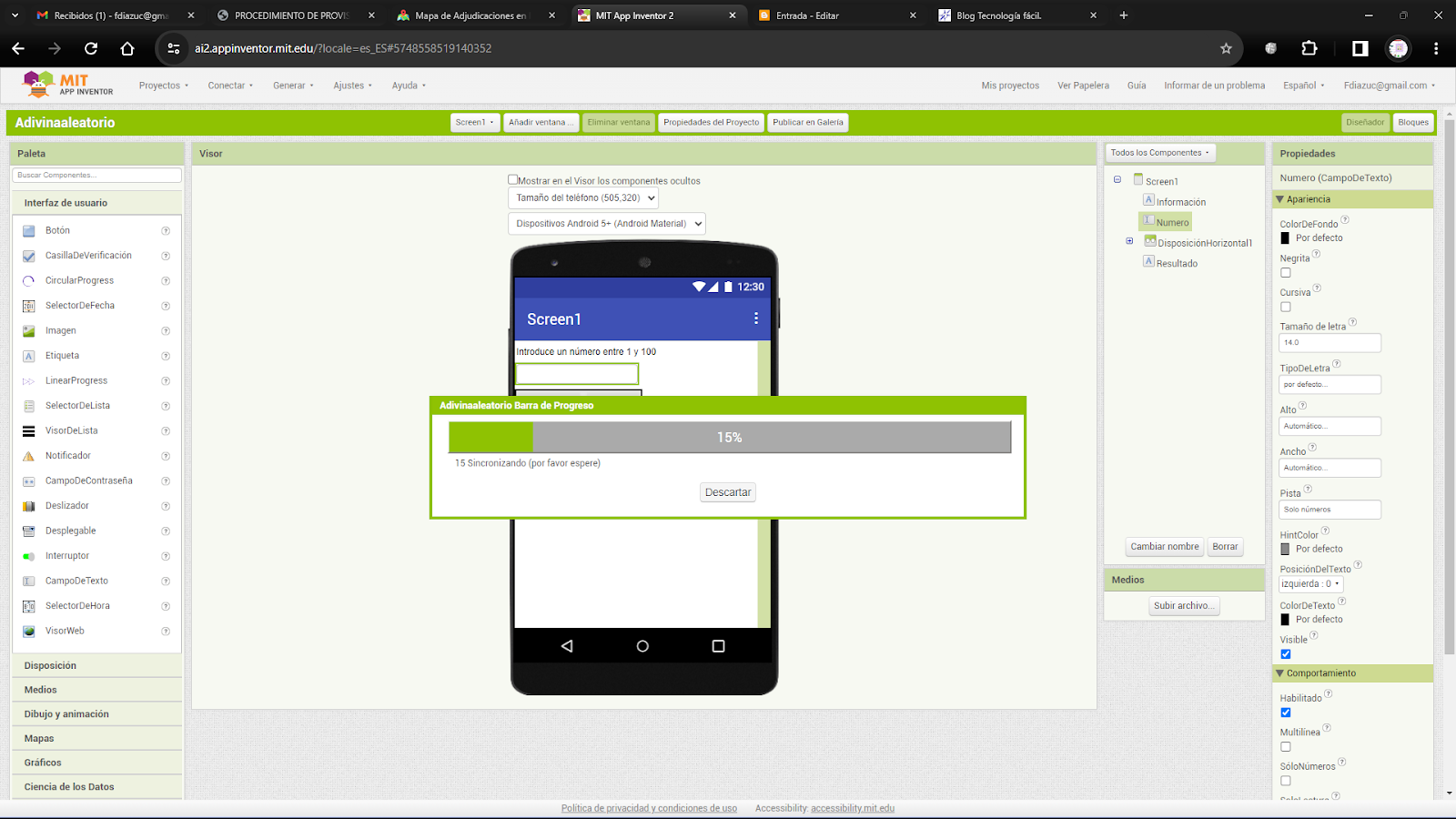The image size is (1456, 819).
Task: Open the Todos los Componentes filter dropdown
Action: pyautogui.click(x=1160, y=153)
